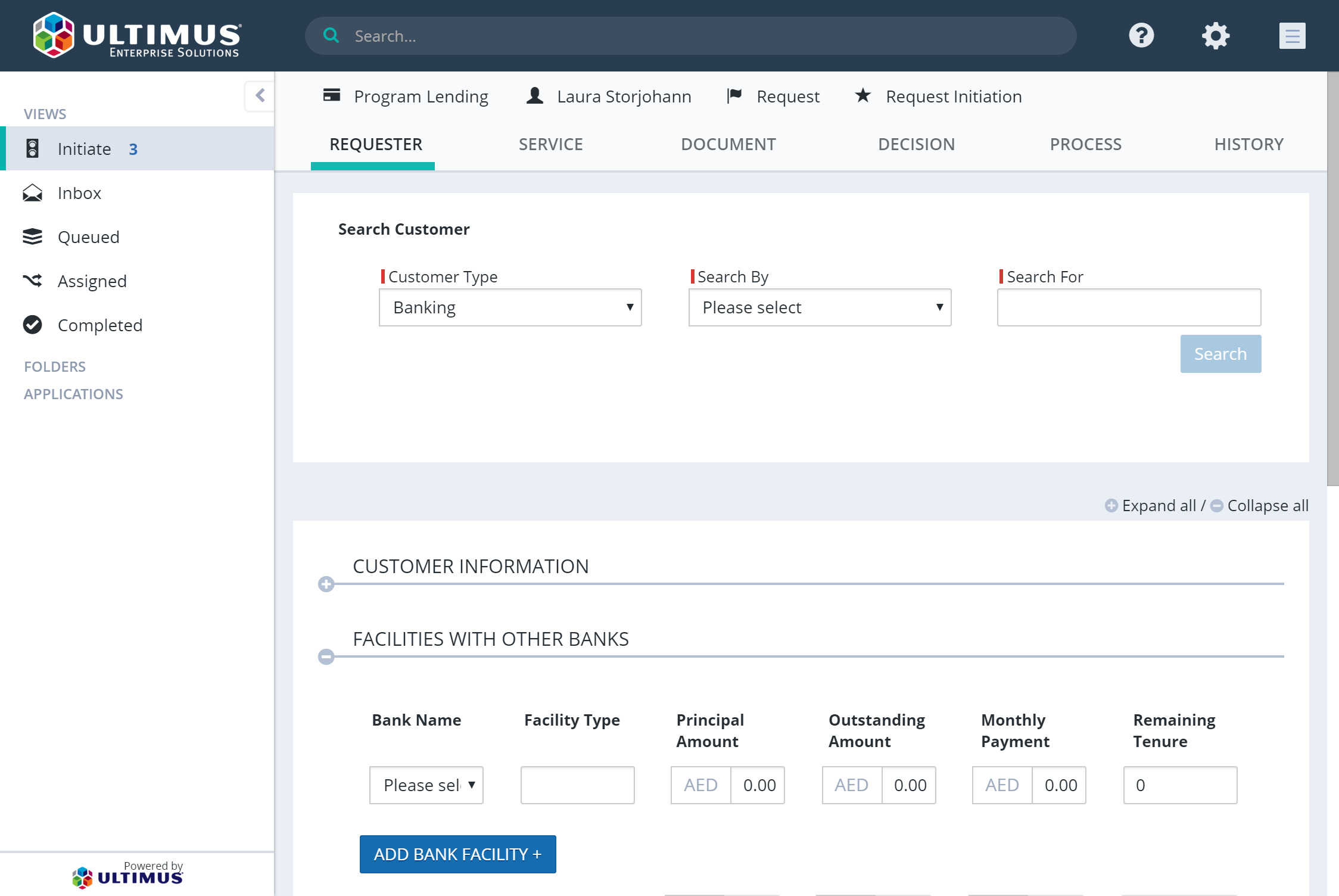Screen dimensions: 1339x896
Task: Open the Settings gear icon
Action: tap(1215, 36)
